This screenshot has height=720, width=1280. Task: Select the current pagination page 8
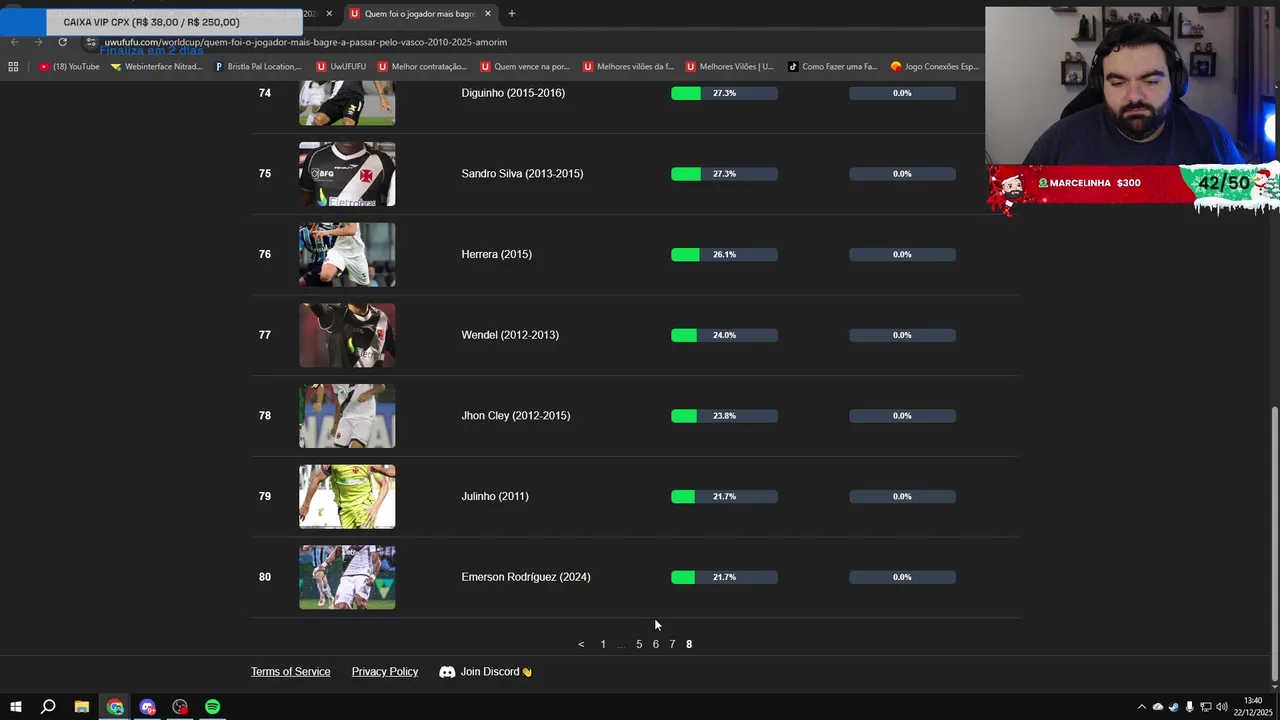click(689, 644)
